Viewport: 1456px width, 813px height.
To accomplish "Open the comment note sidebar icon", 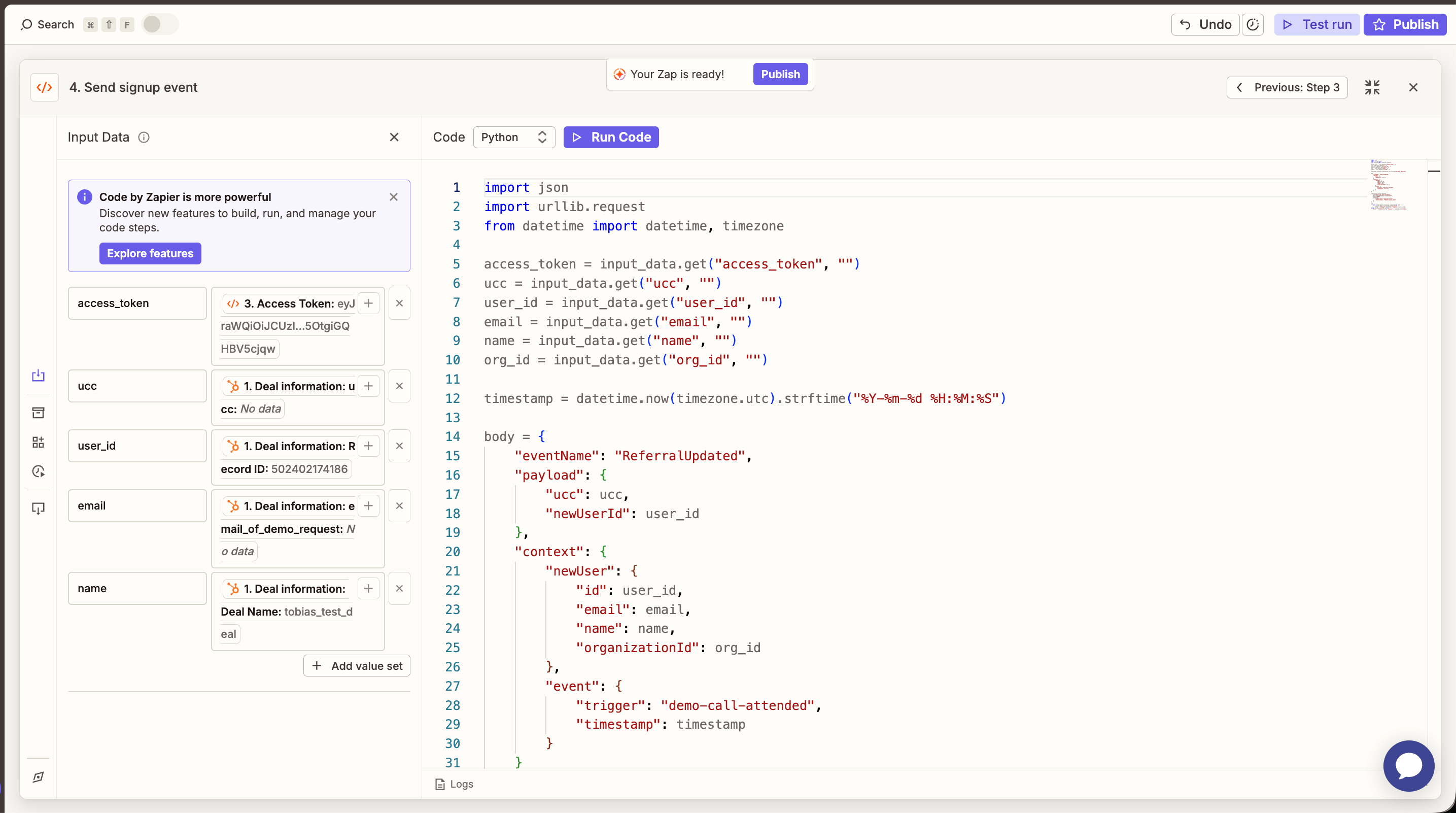I will (x=39, y=509).
